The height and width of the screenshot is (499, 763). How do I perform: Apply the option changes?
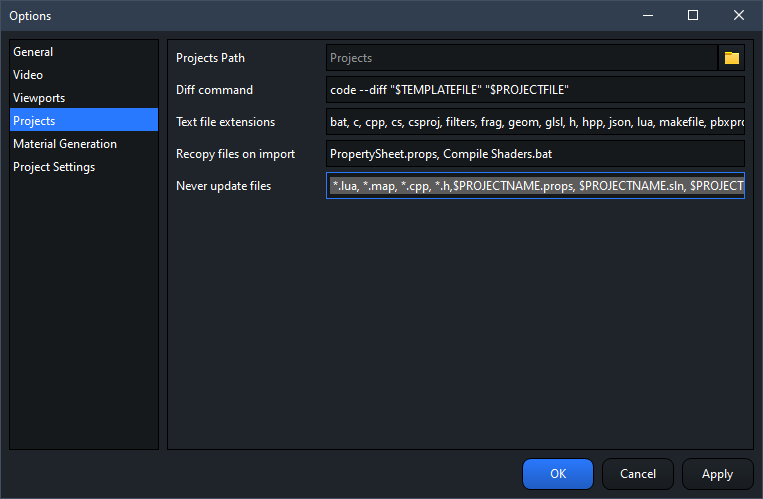click(x=717, y=474)
